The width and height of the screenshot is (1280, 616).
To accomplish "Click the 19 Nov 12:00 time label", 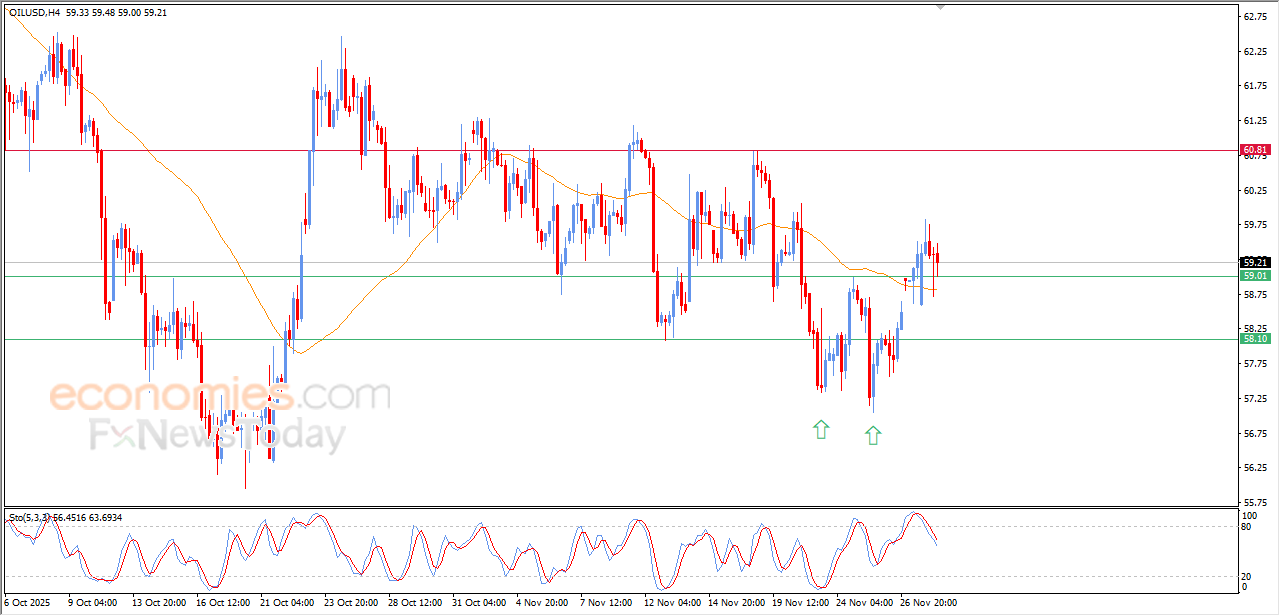I will coord(799,603).
